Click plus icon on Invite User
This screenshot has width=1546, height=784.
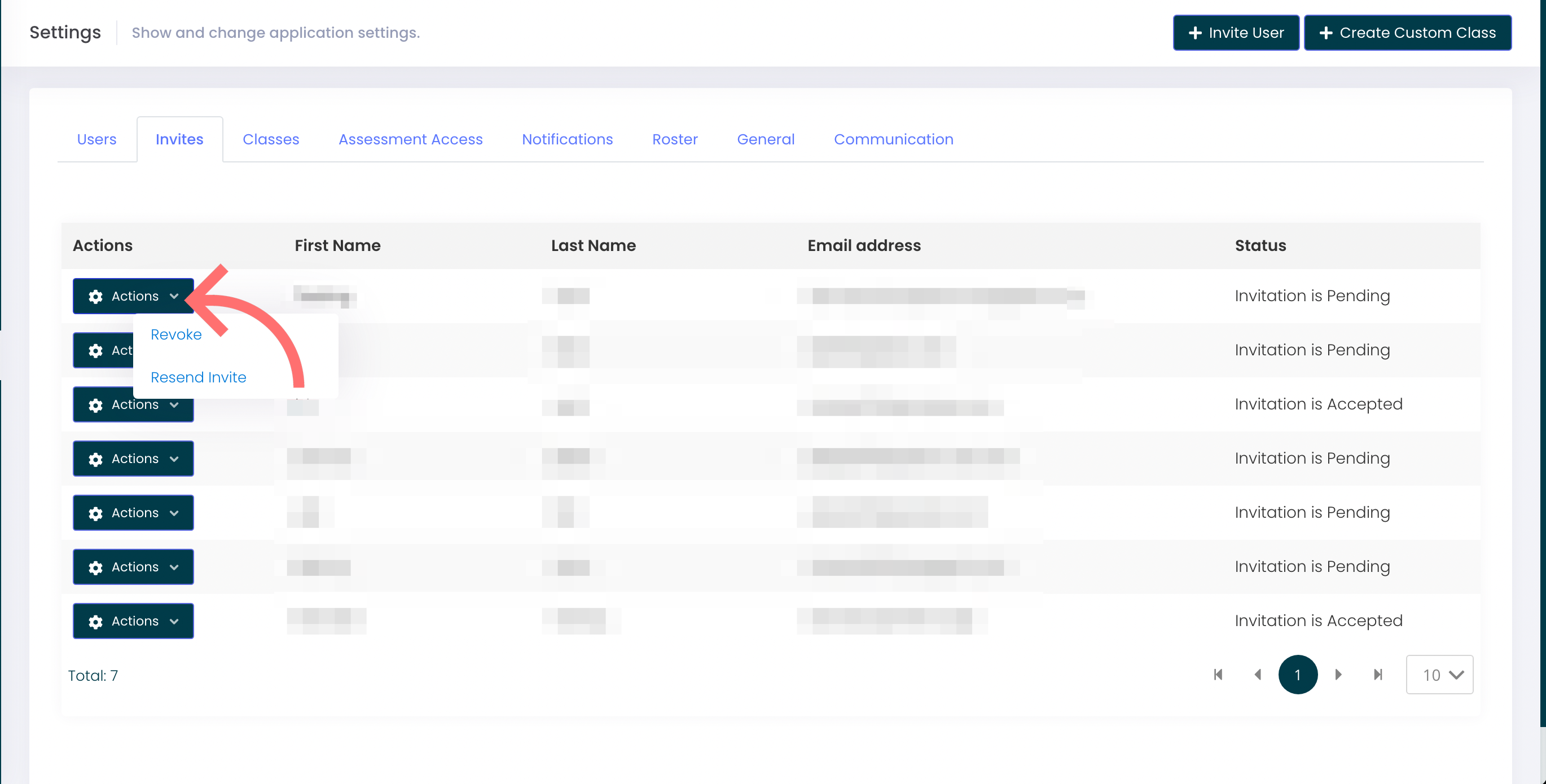pyautogui.click(x=1195, y=32)
